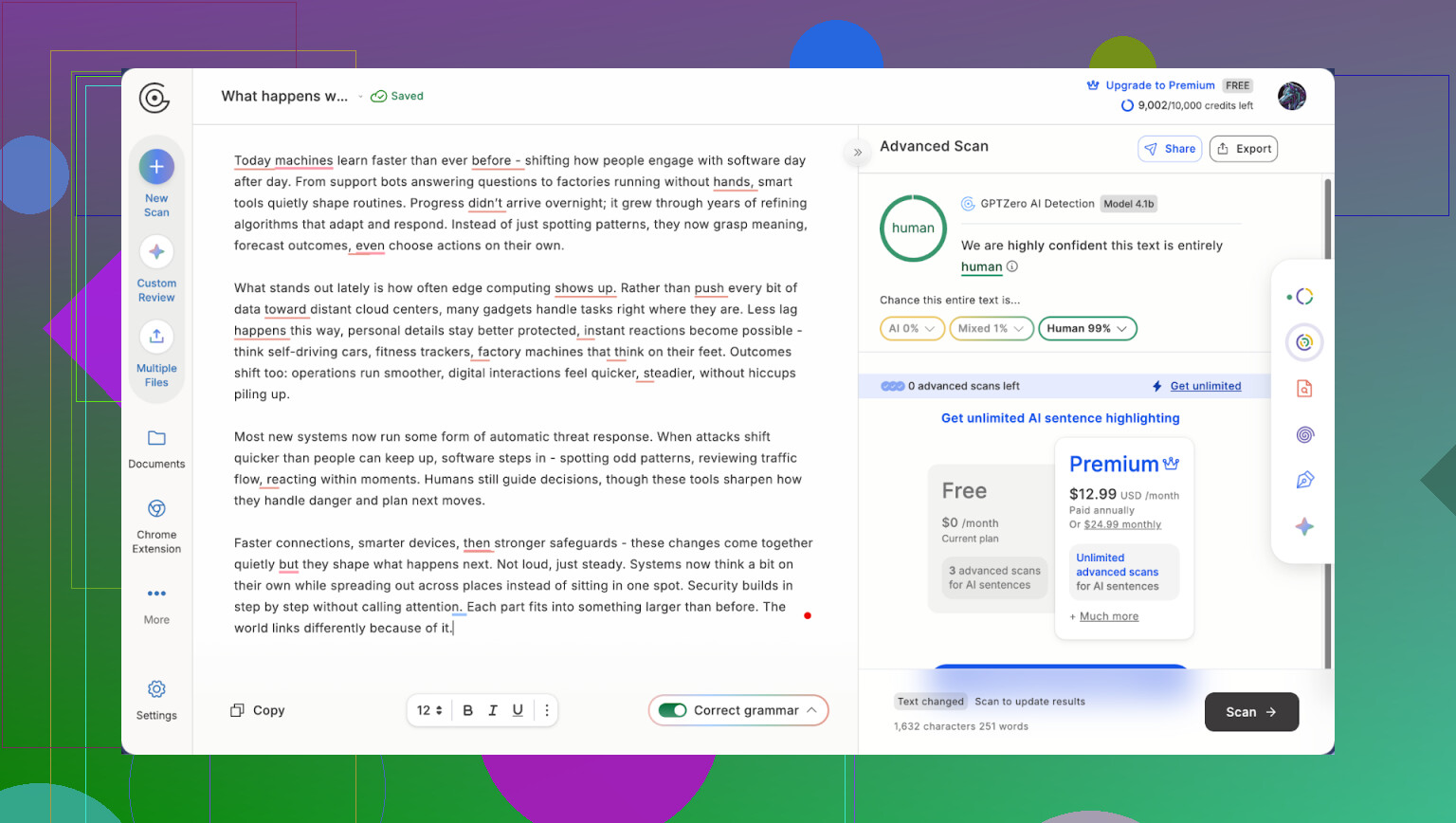This screenshot has width=1456, height=823.
Task: Click the red document search icon
Action: point(1304,389)
